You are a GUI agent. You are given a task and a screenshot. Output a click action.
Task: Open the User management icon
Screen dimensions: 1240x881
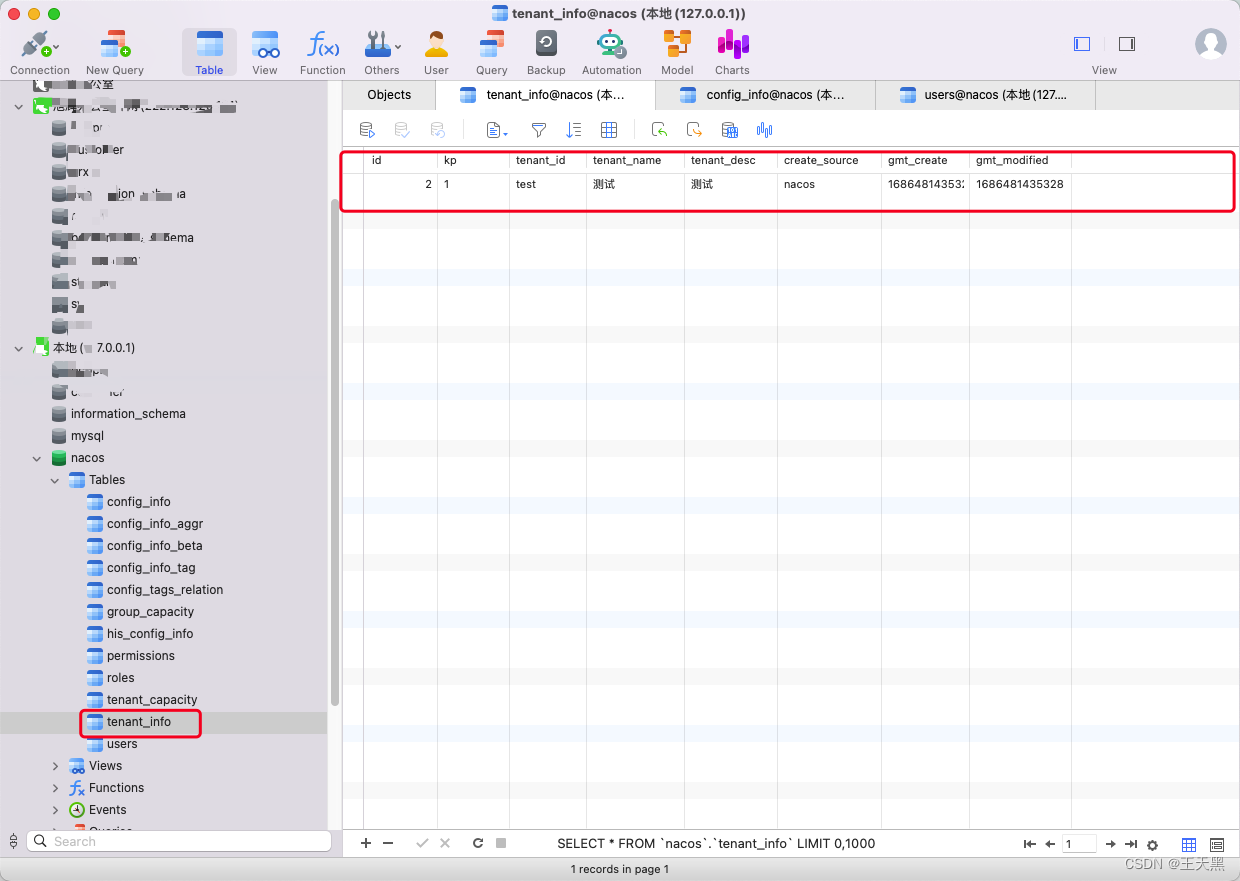(x=436, y=52)
